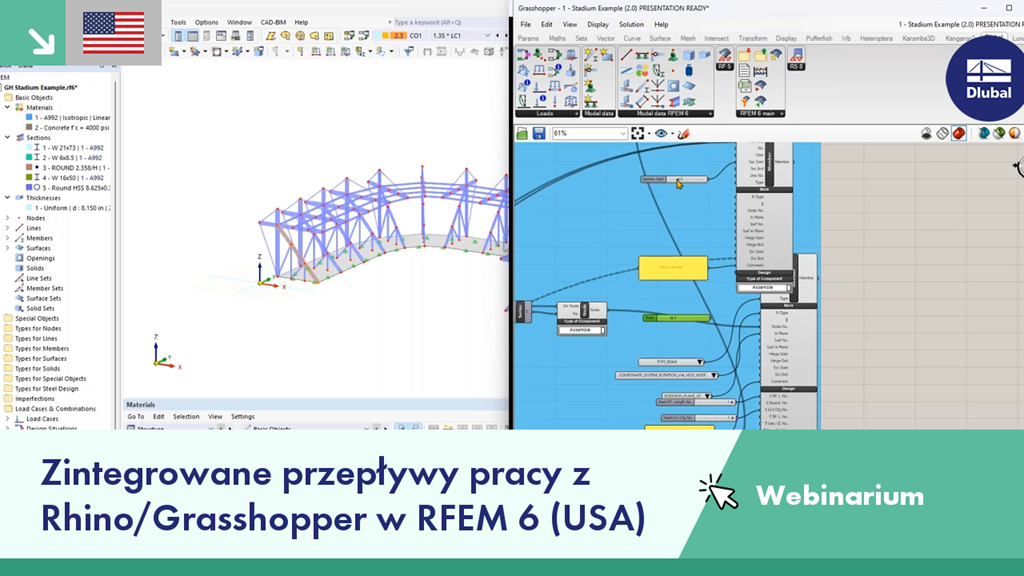Open the Solution menu in Grasshopper
Screen dimensions: 1024x576
[x=631, y=24]
